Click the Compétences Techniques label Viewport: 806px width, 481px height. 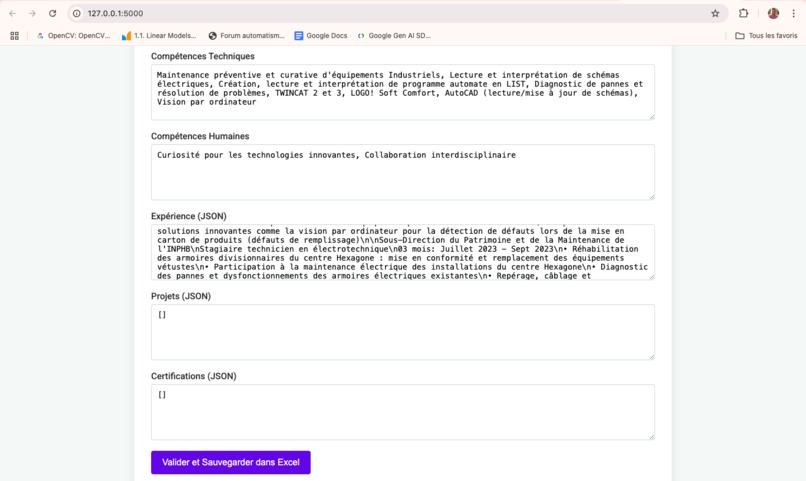tap(203, 56)
